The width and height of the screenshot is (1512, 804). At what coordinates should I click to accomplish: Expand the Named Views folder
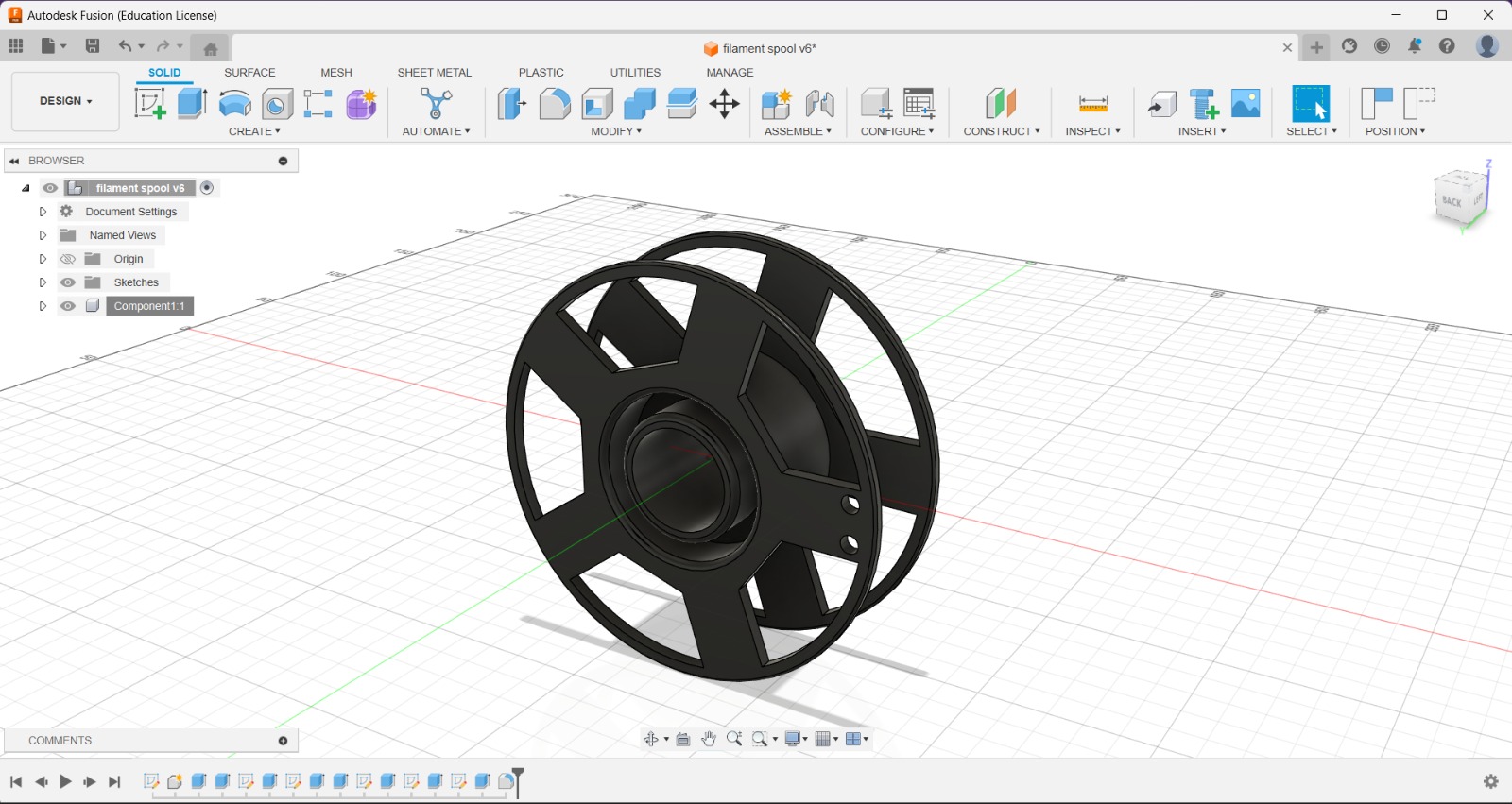(x=43, y=235)
